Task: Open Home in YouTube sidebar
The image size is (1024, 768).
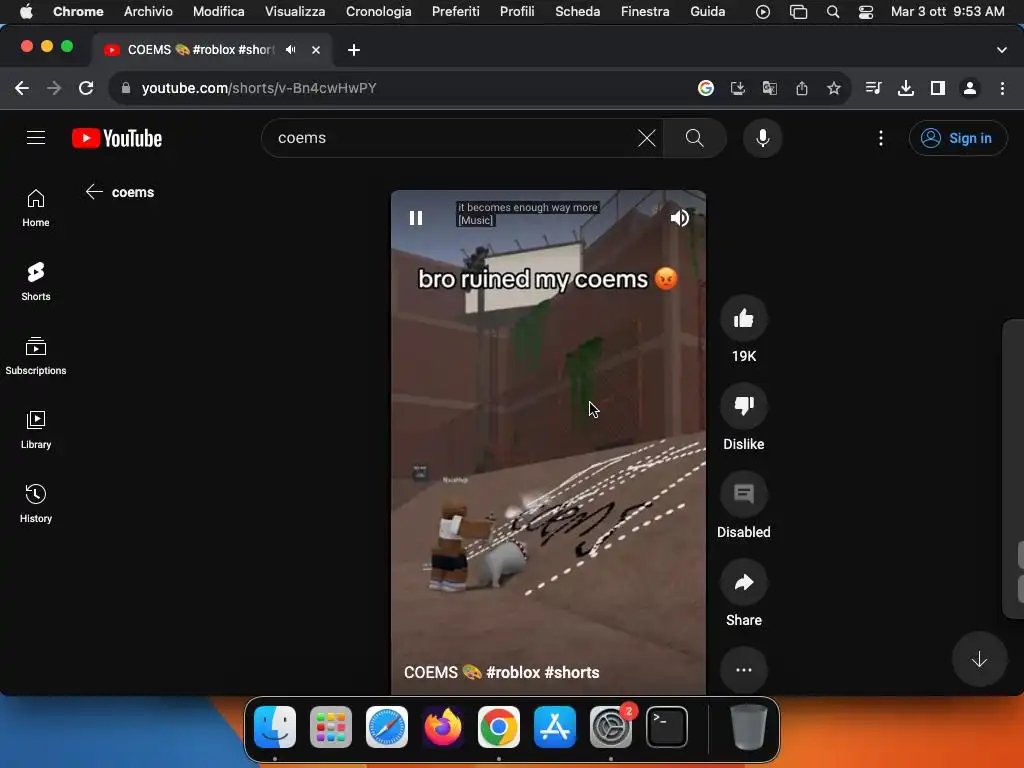Action: click(36, 208)
